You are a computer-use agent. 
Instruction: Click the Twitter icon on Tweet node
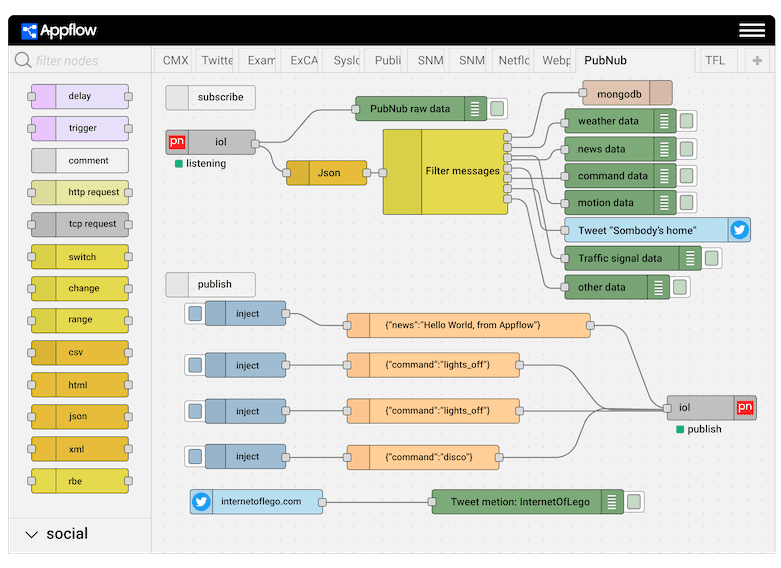739,230
